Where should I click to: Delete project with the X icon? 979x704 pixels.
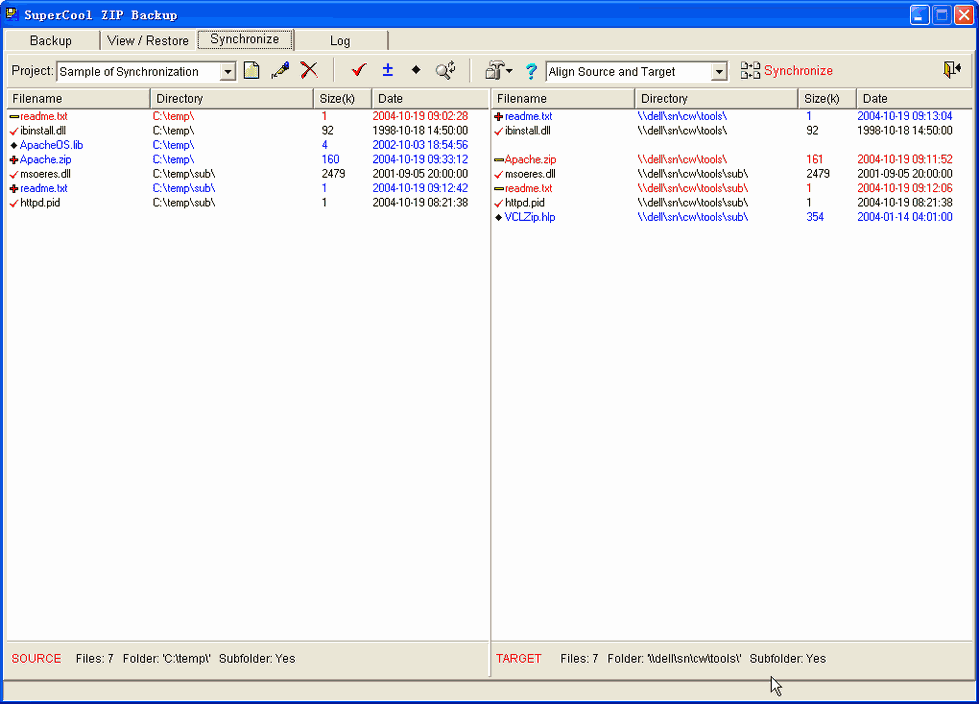pyautogui.click(x=309, y=71)
